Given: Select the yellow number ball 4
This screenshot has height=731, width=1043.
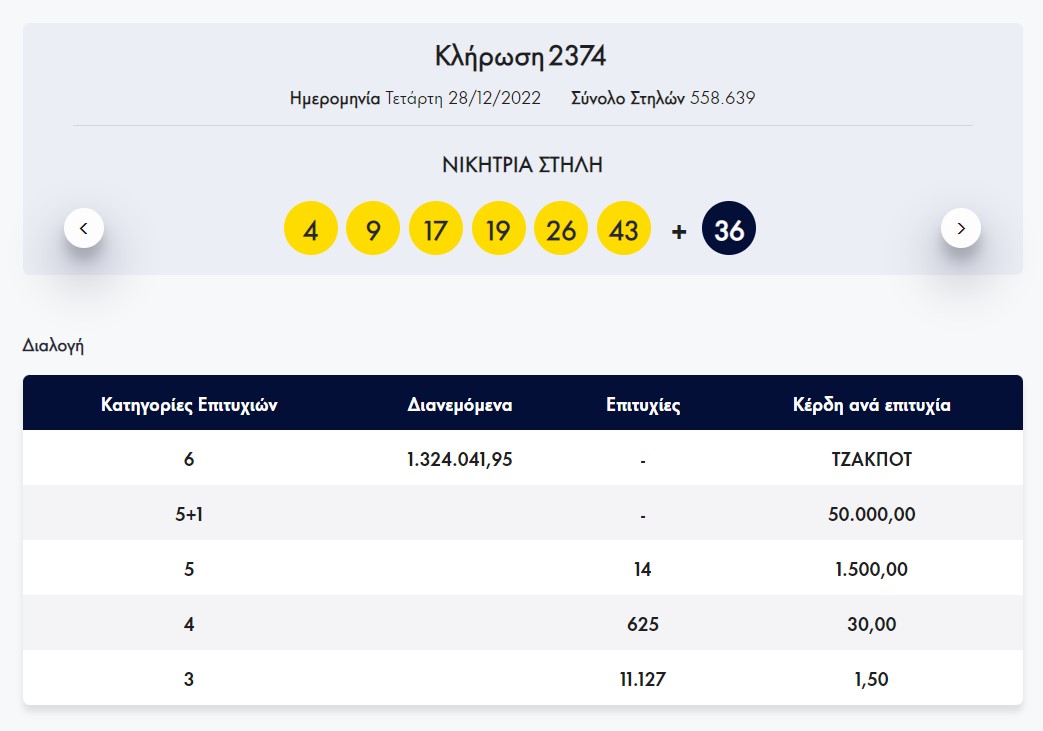Looking at the screenshot, I should point(311,228).
